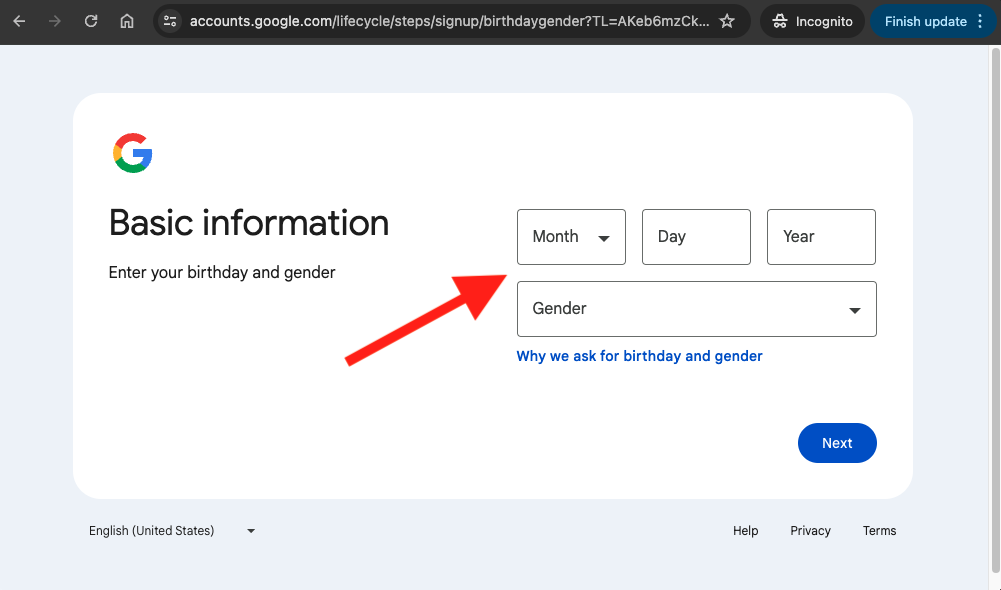This screenshot has width=1001, height=590.
Task: Open the Terms link
Action: click(x=879, y=531)
